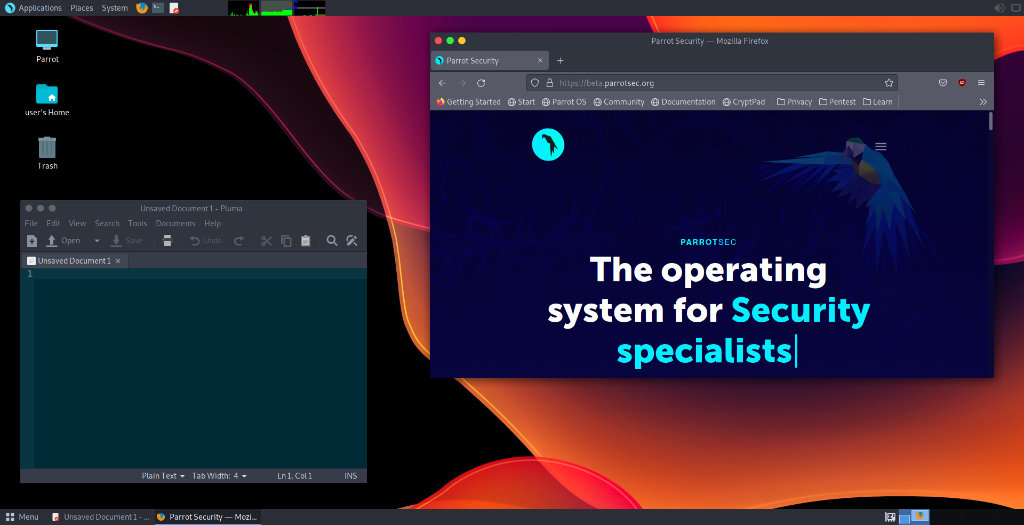Screen dimensions: 1024x525
Task: Toggle the website hamburger navigation menu
Action: point(881,146)
